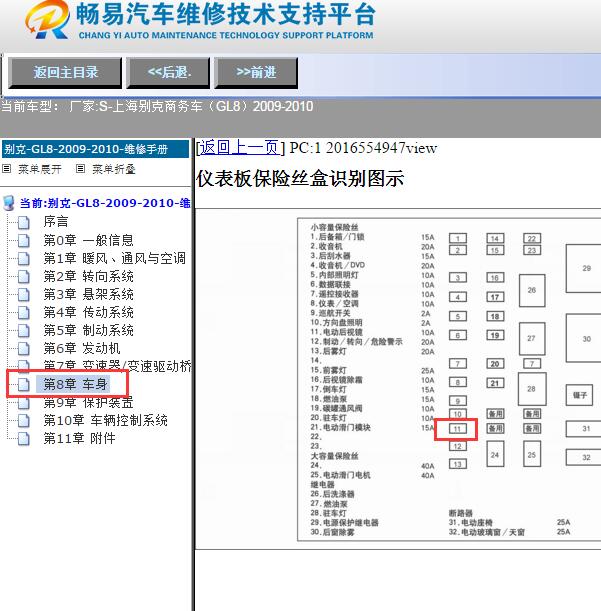This screenshot has height=611, width=601.
Task: Open 第9章 保护装置
Action: [x=88, y=403]
